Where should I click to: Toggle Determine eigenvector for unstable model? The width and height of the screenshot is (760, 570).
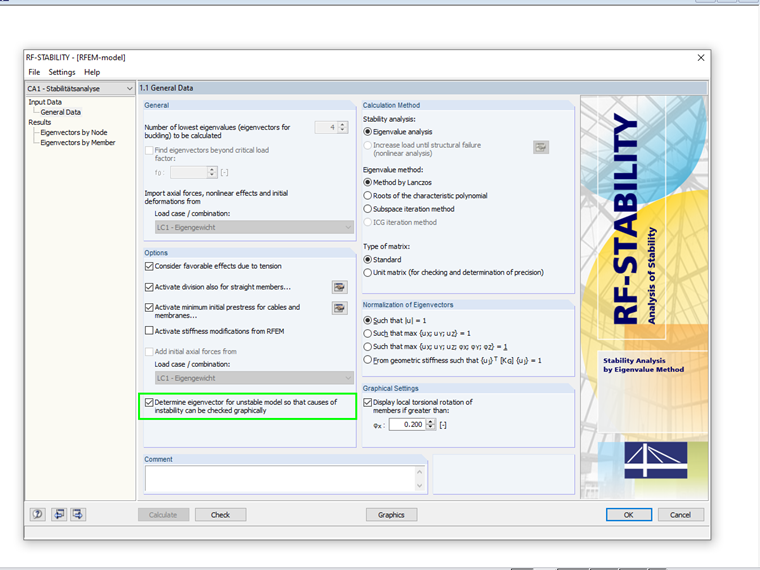tap(149, 402)
